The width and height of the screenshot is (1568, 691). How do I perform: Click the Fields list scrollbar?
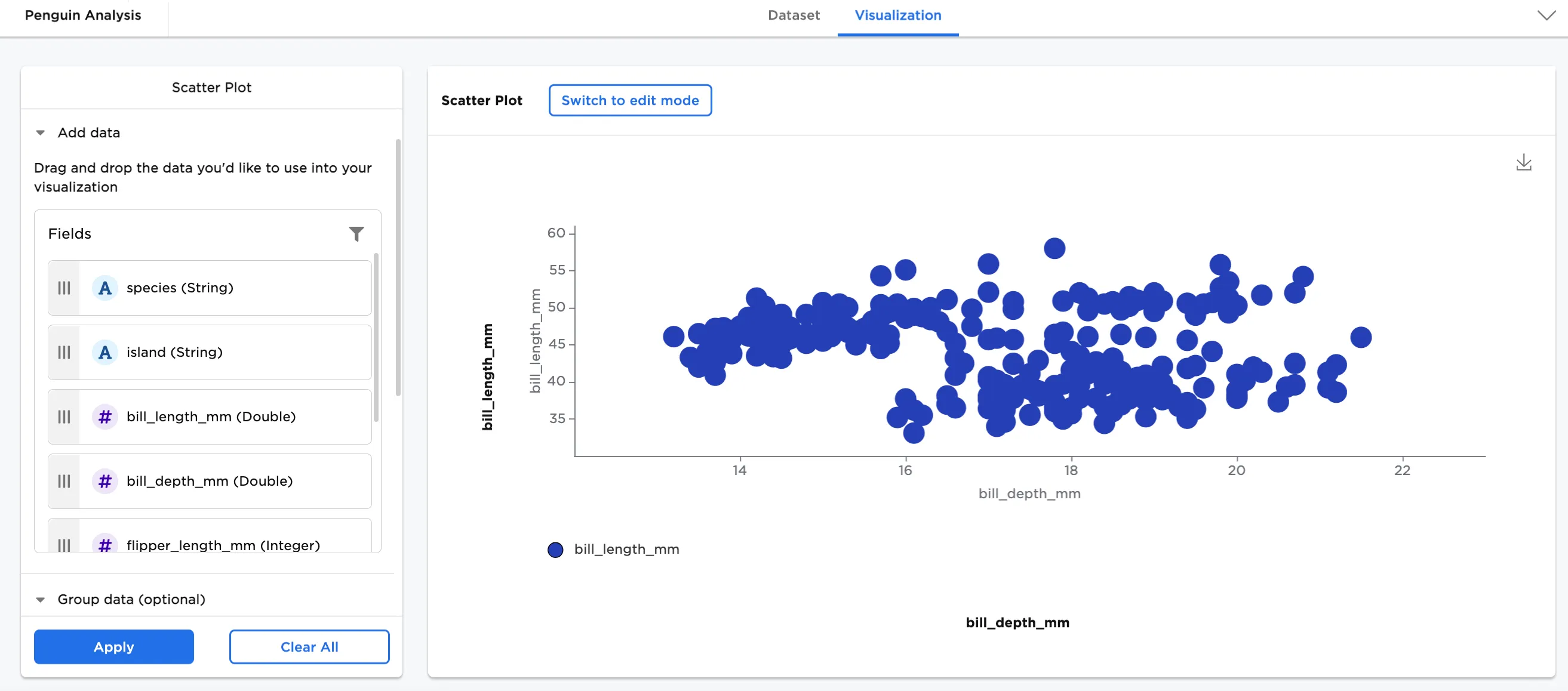pyautogui.click(x=376, y=338)
